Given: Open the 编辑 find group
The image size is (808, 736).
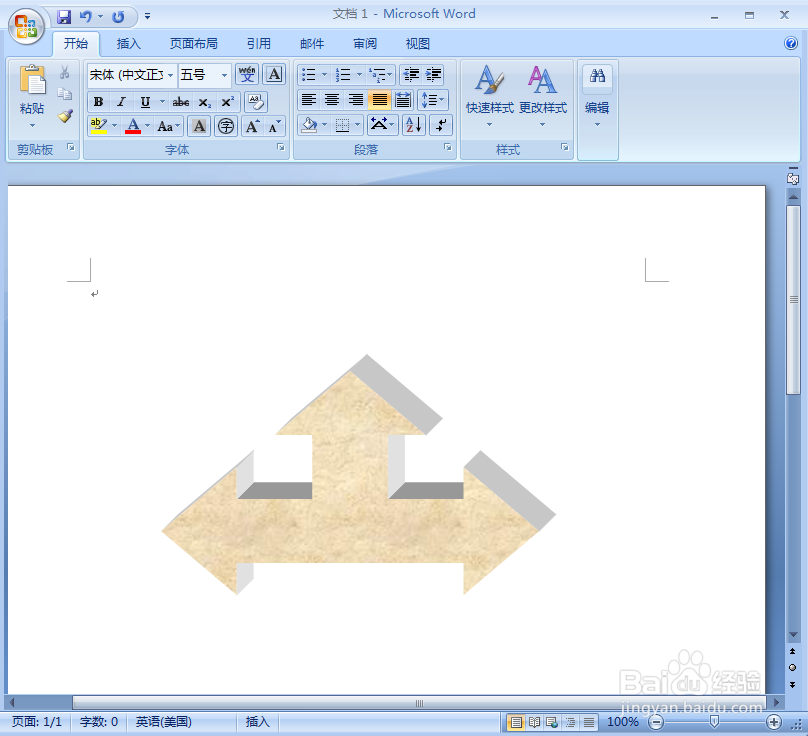Looking at the screenshot, I should pos(597,96).
